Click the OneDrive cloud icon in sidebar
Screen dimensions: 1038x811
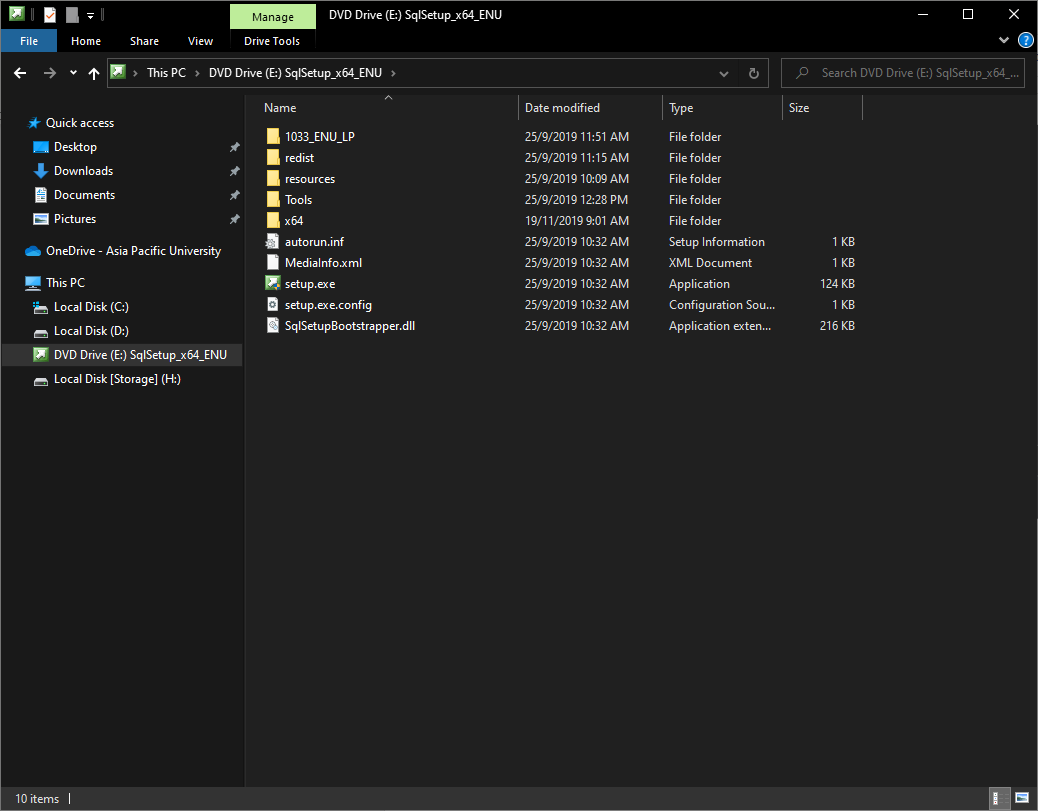point(33,251)
